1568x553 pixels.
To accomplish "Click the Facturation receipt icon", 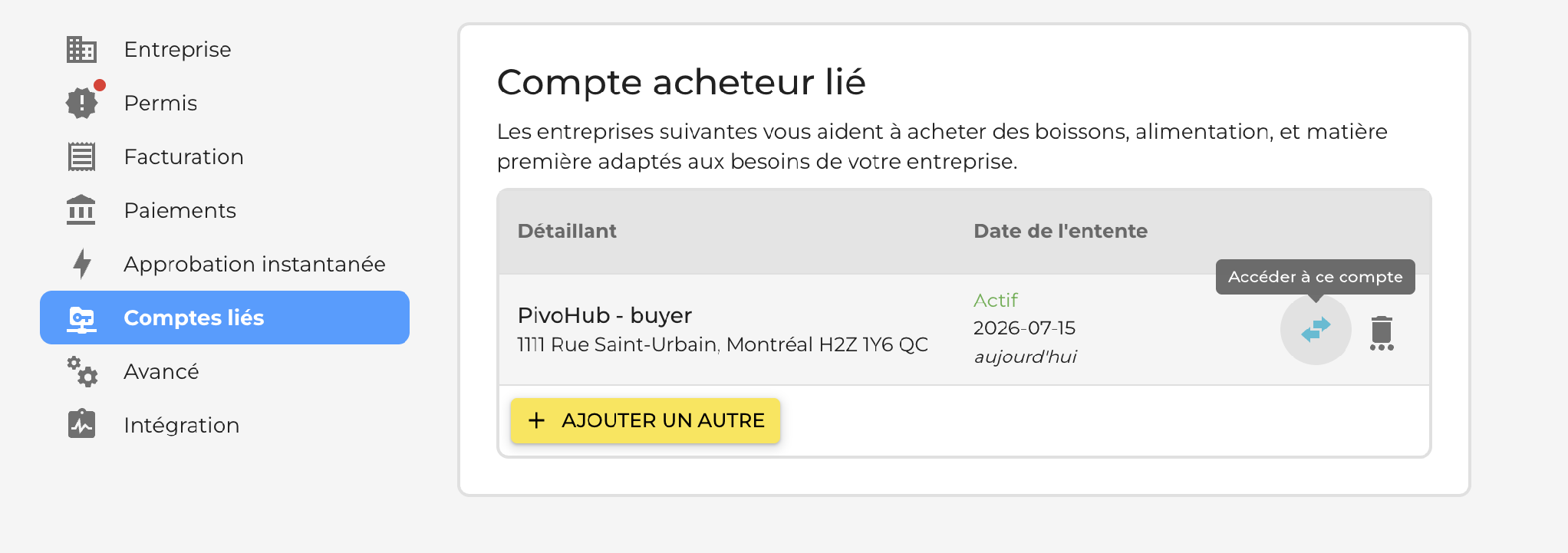I will tap(81, 156).
